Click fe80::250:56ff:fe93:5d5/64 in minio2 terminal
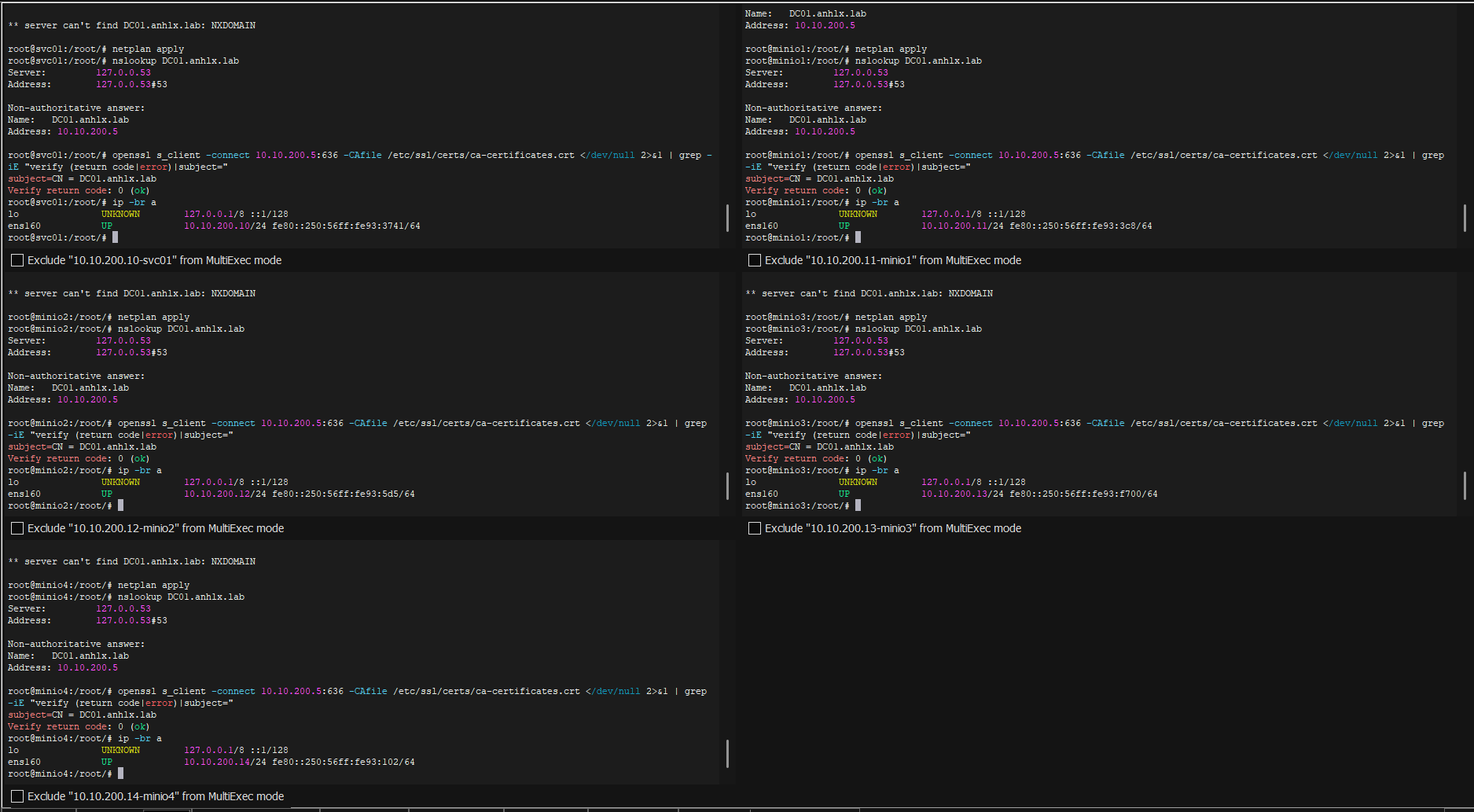 coord(344,494)
